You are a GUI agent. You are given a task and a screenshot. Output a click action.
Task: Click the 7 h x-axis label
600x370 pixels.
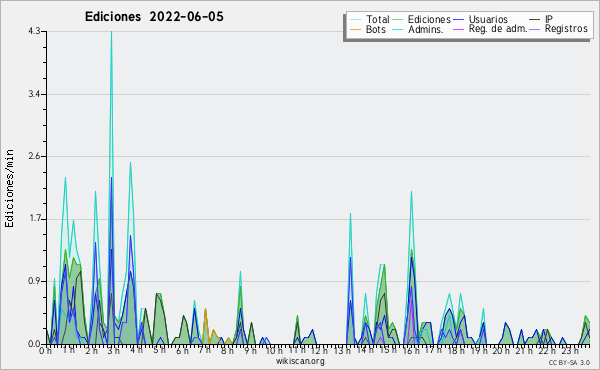tap(204, 350)
